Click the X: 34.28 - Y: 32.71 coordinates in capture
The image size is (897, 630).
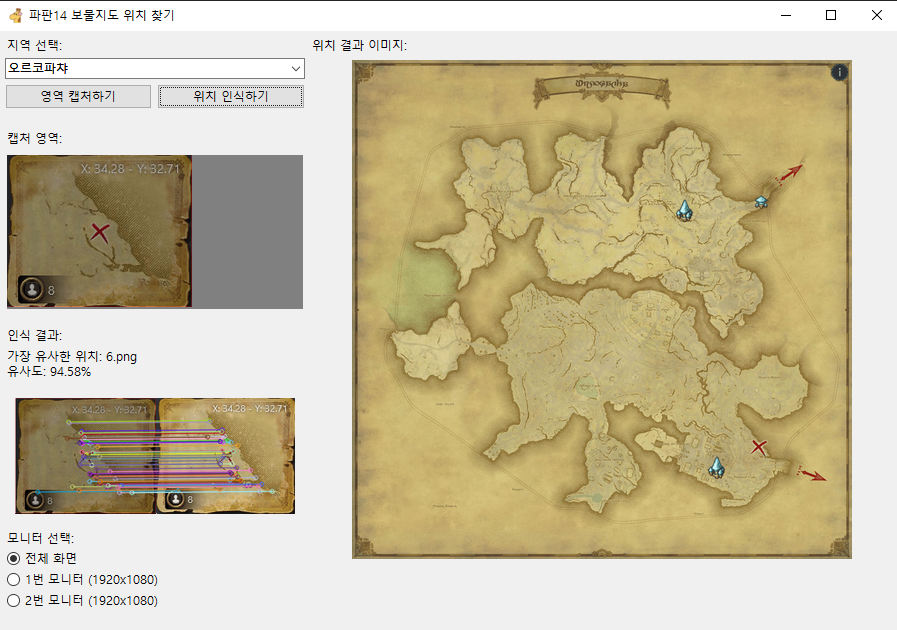[x=130, y=169]
